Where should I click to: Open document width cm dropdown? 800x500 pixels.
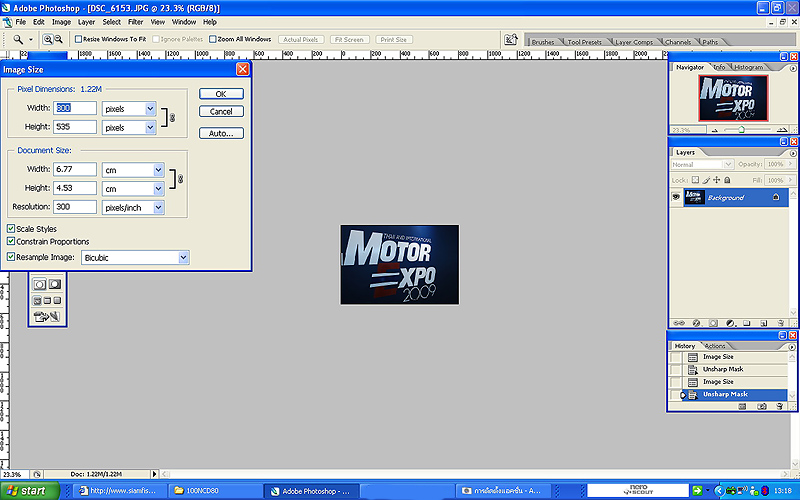158,170
